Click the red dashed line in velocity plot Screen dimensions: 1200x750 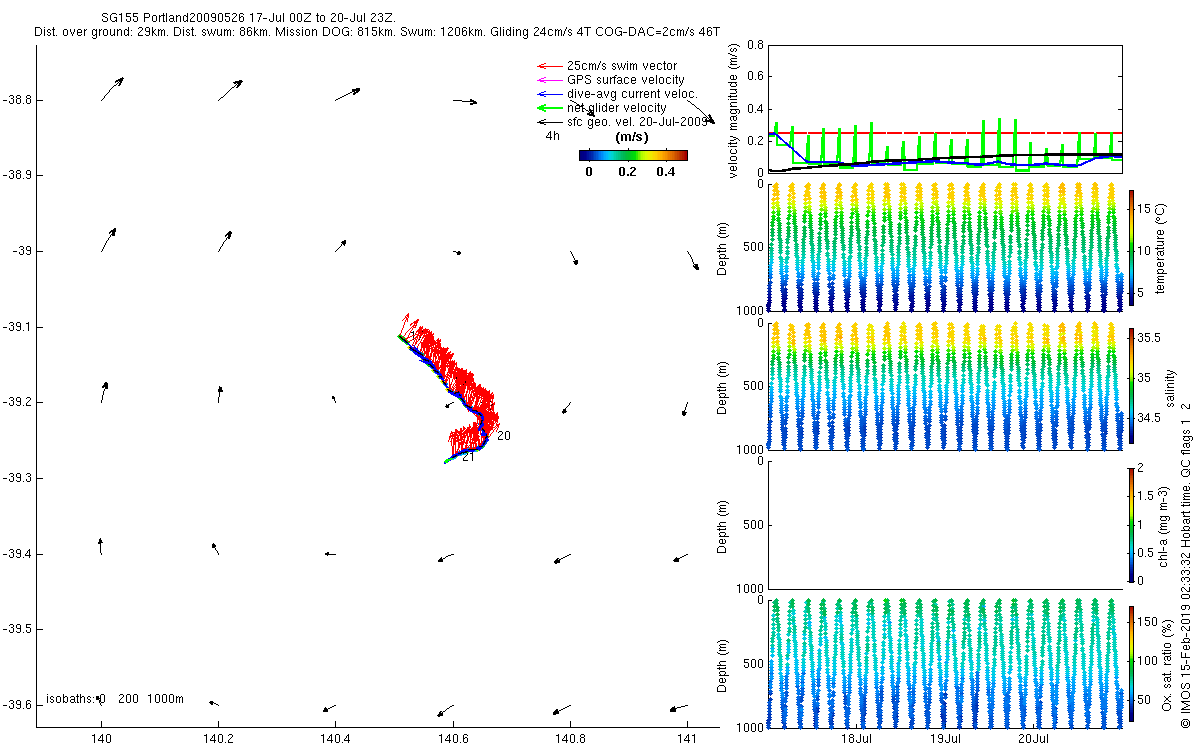click(944, 133)
